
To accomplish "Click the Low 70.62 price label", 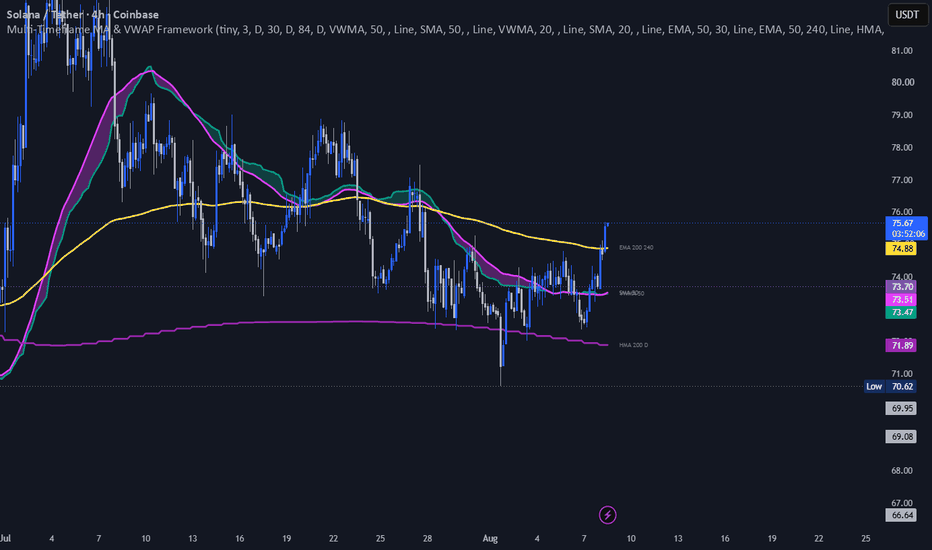I will tap(890, 386).
